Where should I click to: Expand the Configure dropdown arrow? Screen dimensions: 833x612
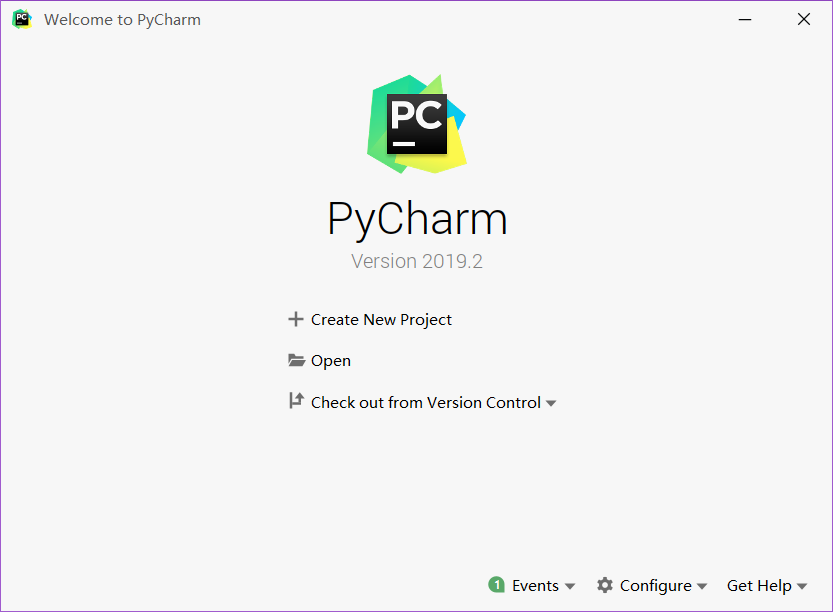(702, 586)
